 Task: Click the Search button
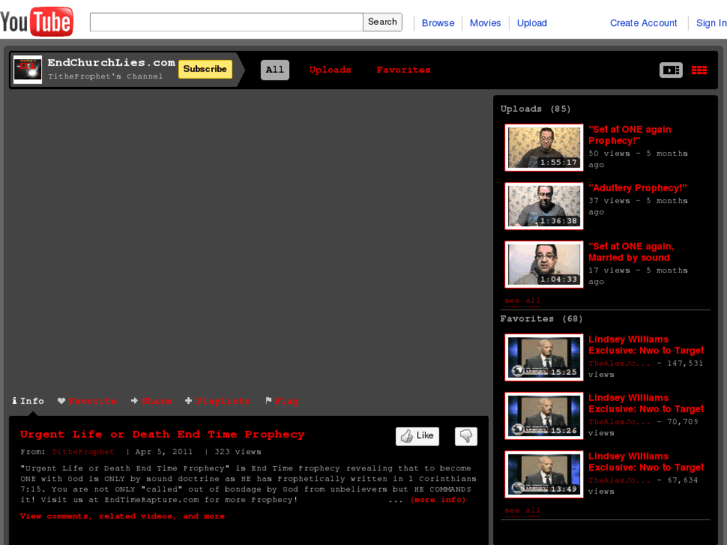[x=383, y=22]
